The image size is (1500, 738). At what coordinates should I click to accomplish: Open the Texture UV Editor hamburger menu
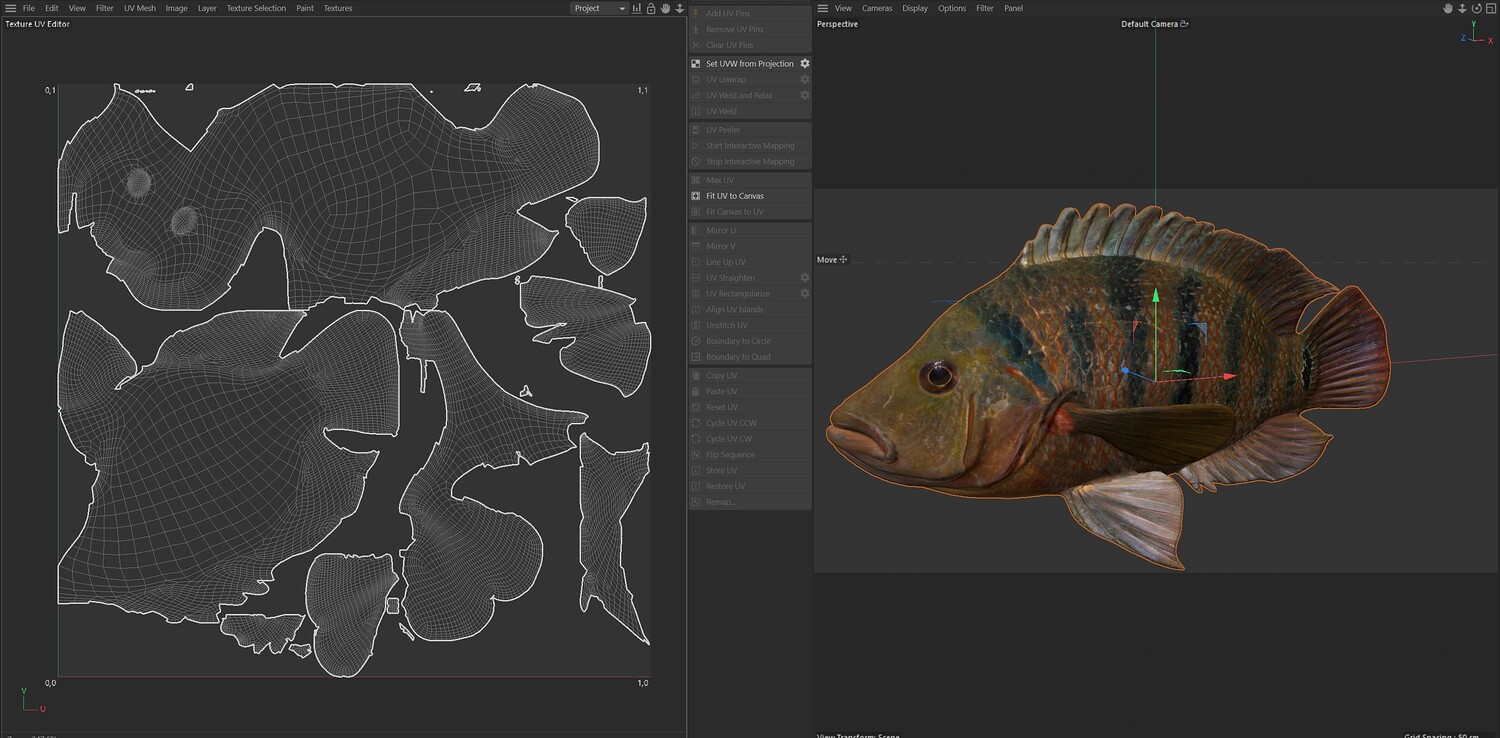click(x=11, y=8)
